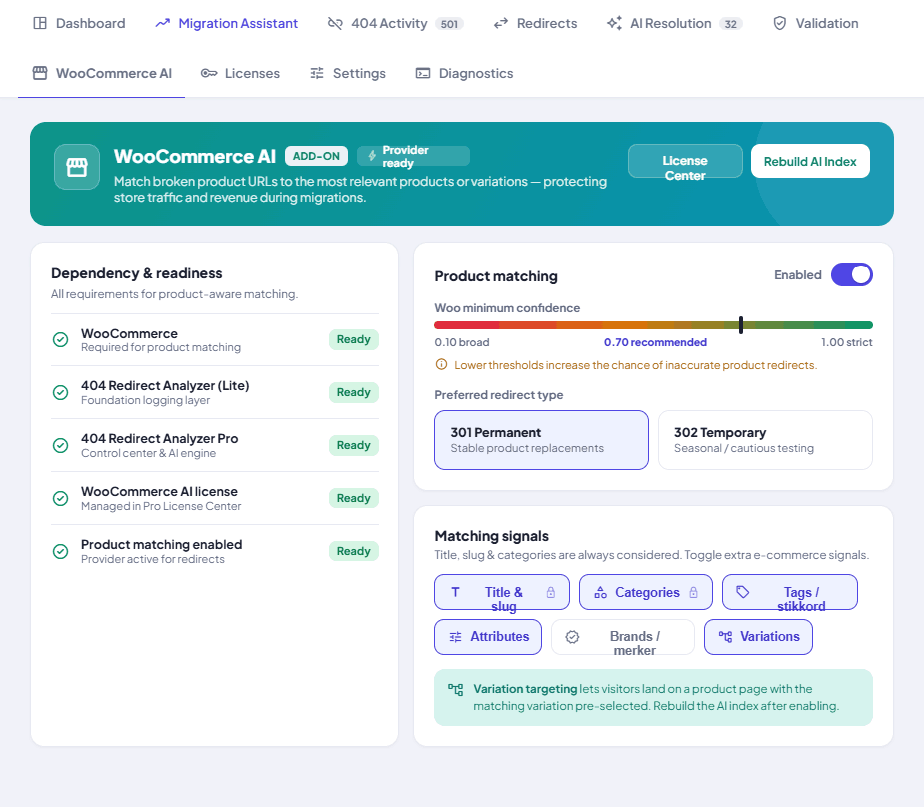
Task: Click the 32 count badge on AI Resolution
Action: 731,24
